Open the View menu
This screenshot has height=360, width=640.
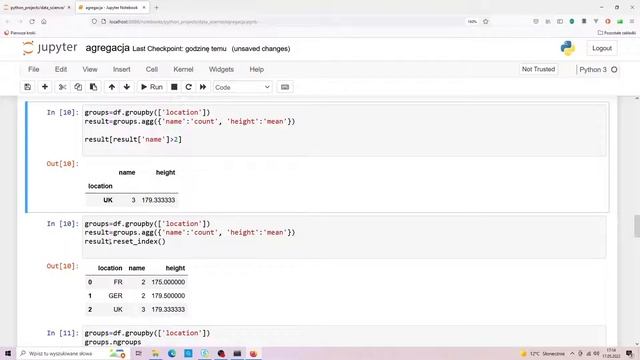tap(90, 69)
